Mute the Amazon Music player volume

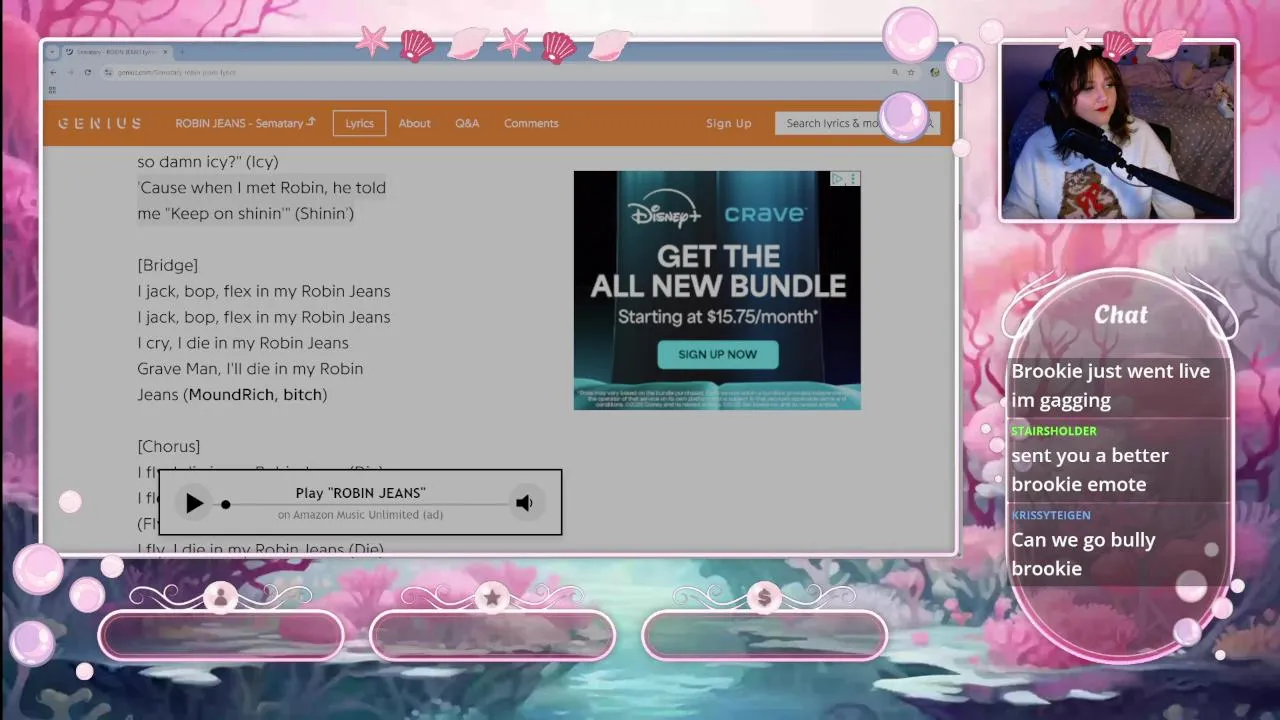(x=524, y=503)
